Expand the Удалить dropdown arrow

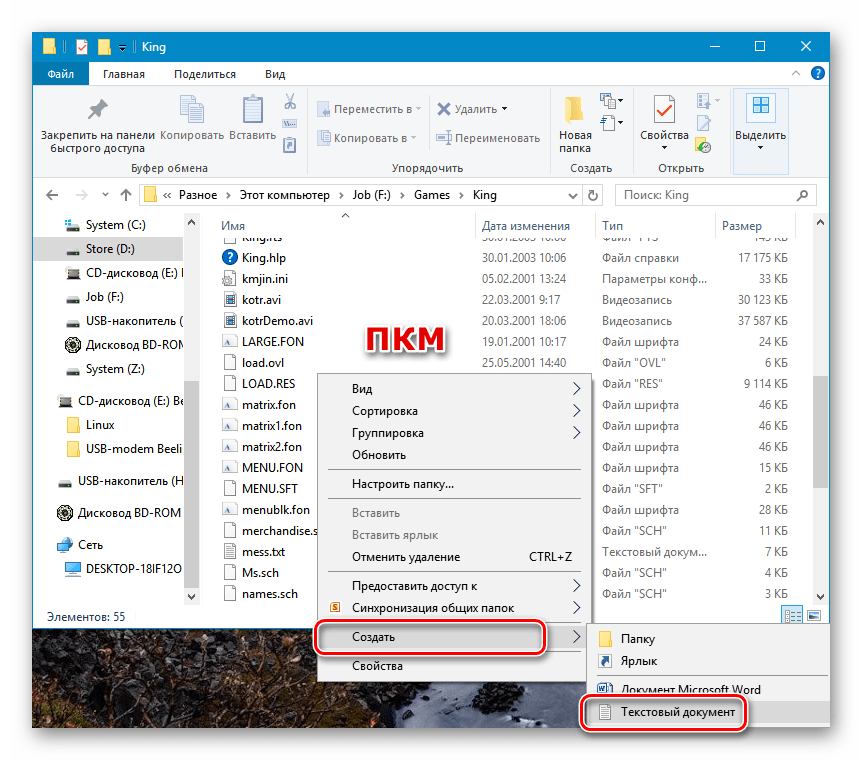click(504, 109)
